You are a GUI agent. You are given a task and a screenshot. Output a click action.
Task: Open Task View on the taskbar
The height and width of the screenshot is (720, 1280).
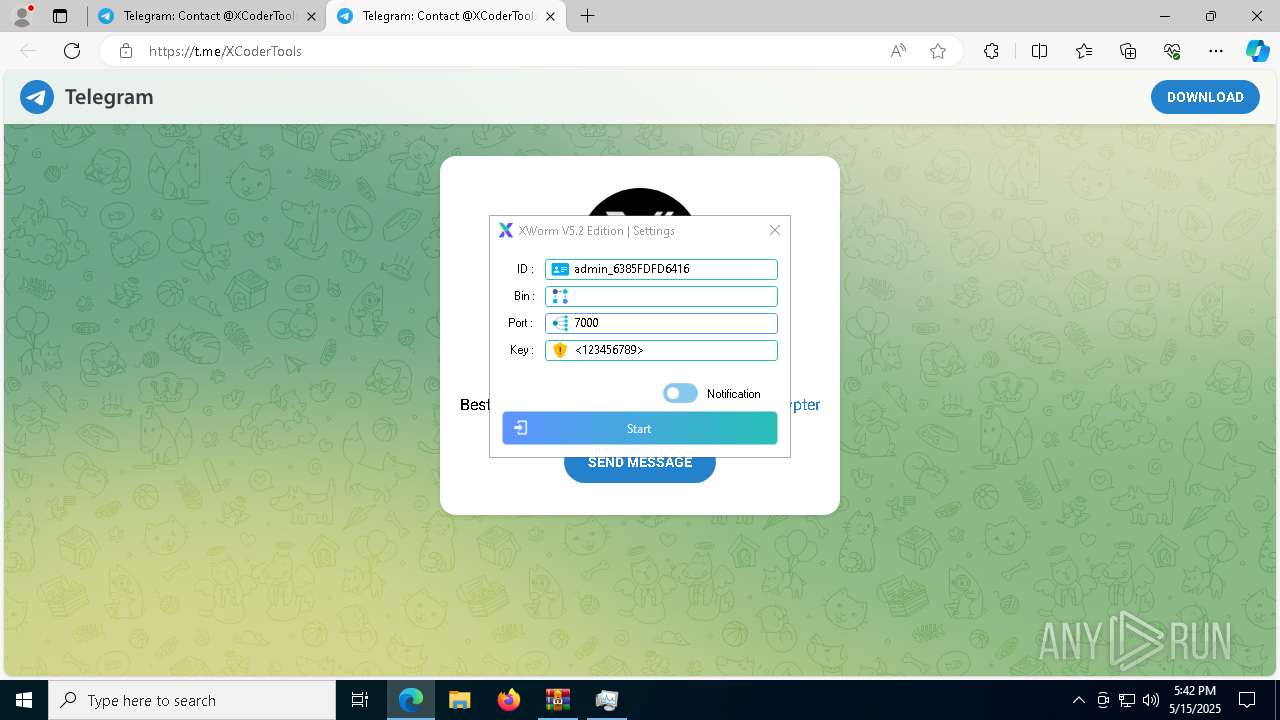tap(360, 700)
